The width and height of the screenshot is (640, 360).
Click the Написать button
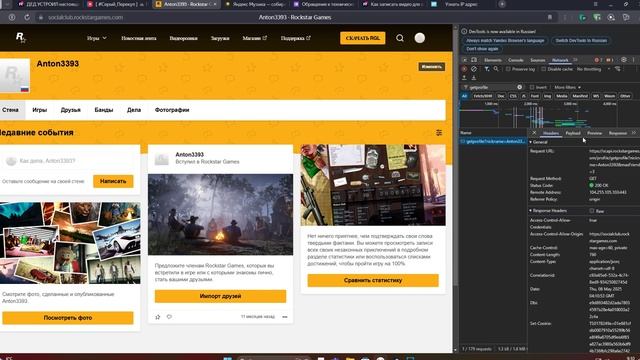pyautogui.click(x=113, y=181)
